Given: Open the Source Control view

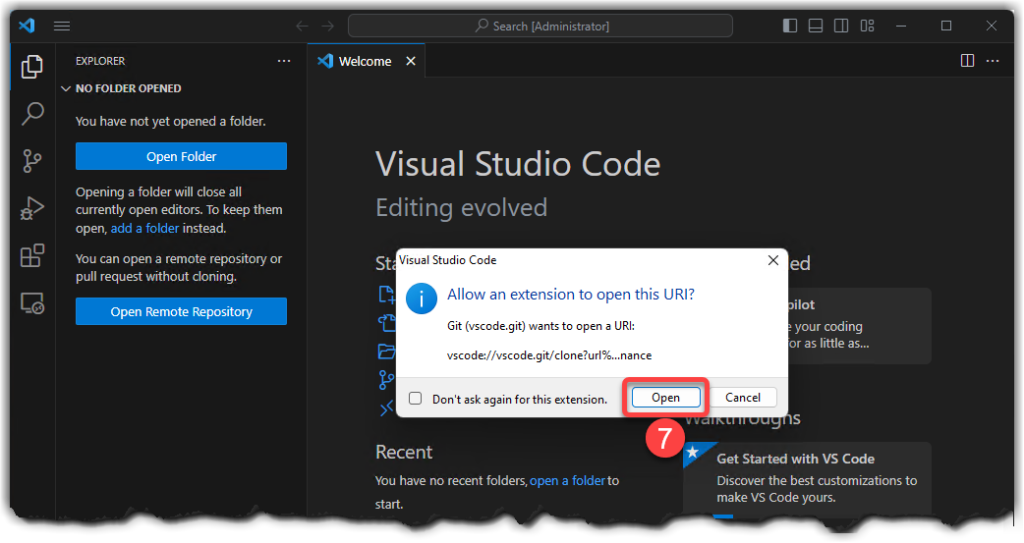Looking at the screenshot, I should coord(32,161).
